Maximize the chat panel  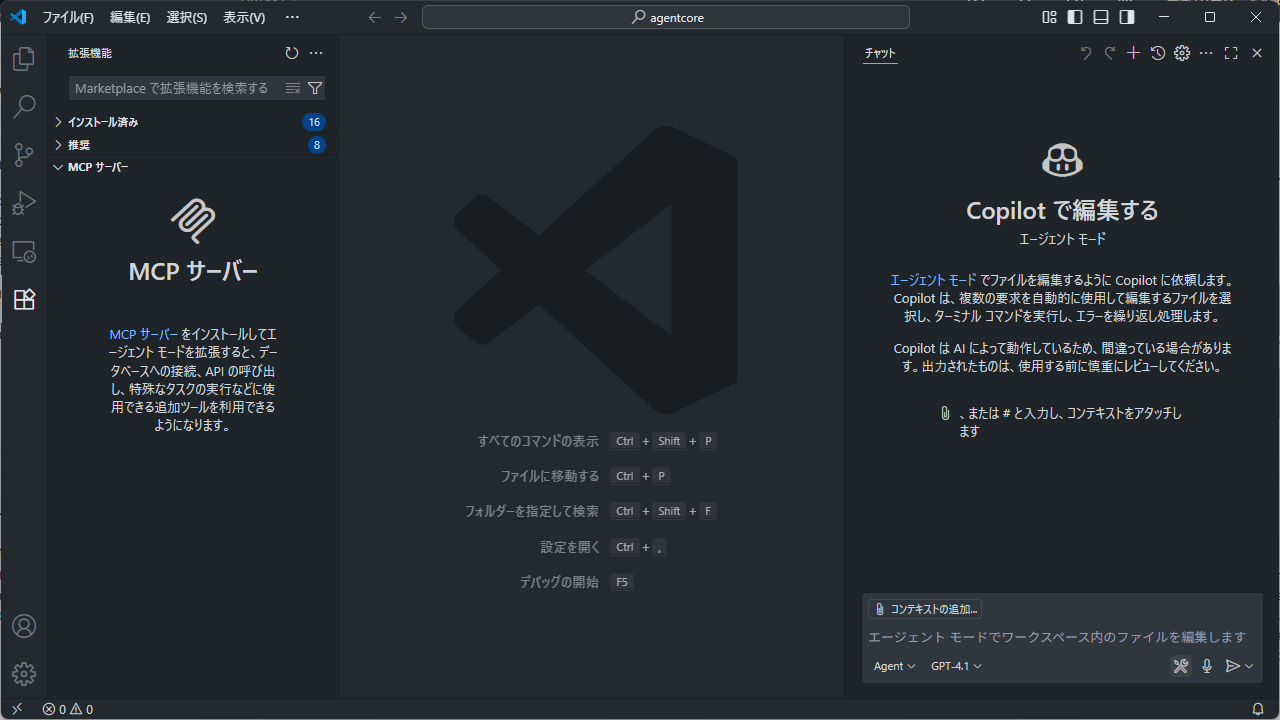pyautogui.click(x=1231, y=53)
